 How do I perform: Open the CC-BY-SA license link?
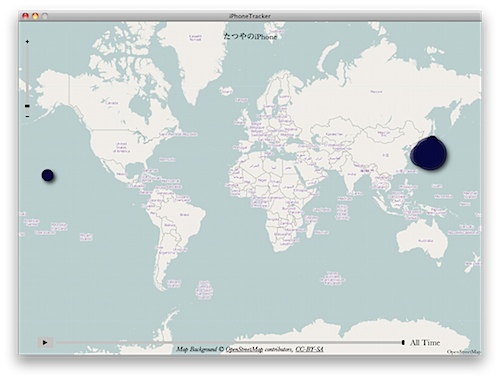(x=309, y=349)
